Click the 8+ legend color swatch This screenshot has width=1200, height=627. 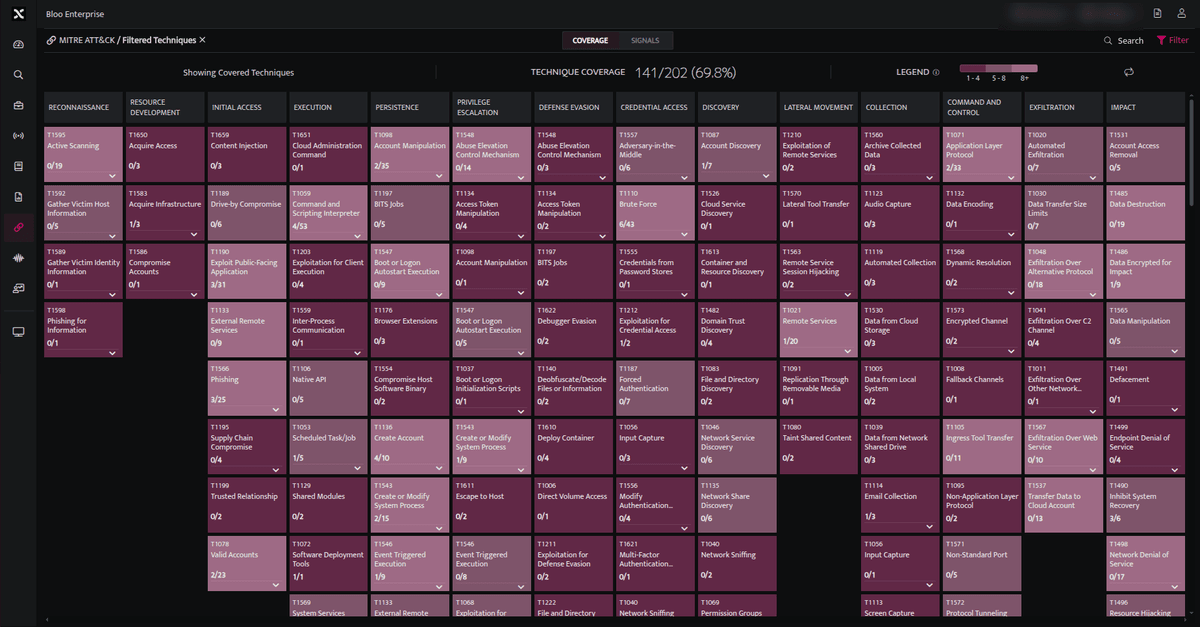pyautogui.click(x=1025, y=68)
